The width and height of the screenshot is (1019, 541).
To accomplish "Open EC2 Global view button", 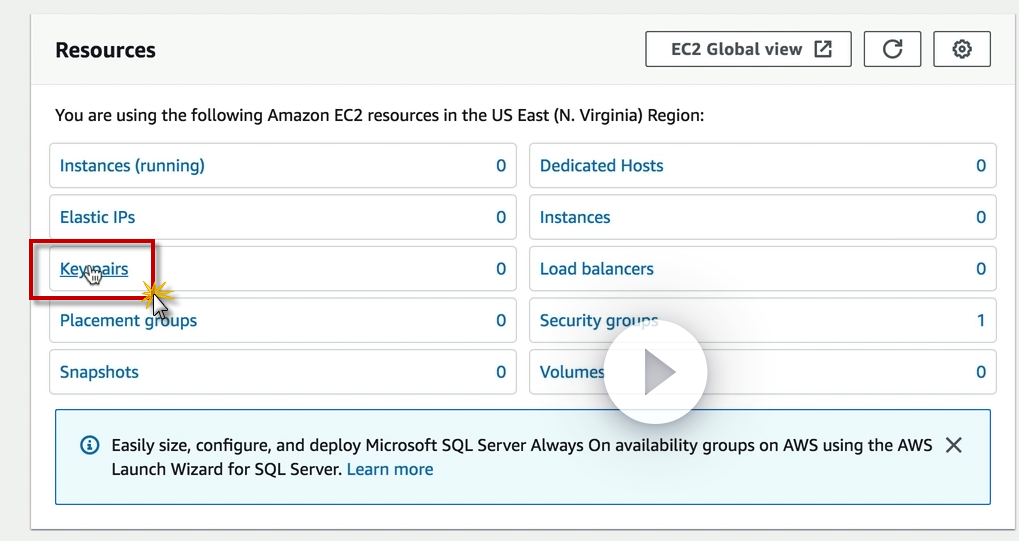I will 748,49.
